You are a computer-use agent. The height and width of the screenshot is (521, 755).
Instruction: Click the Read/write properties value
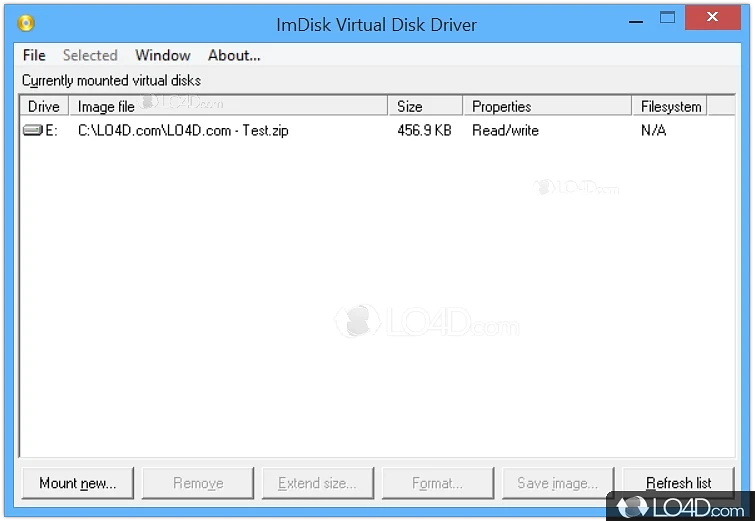click(505, 130)
